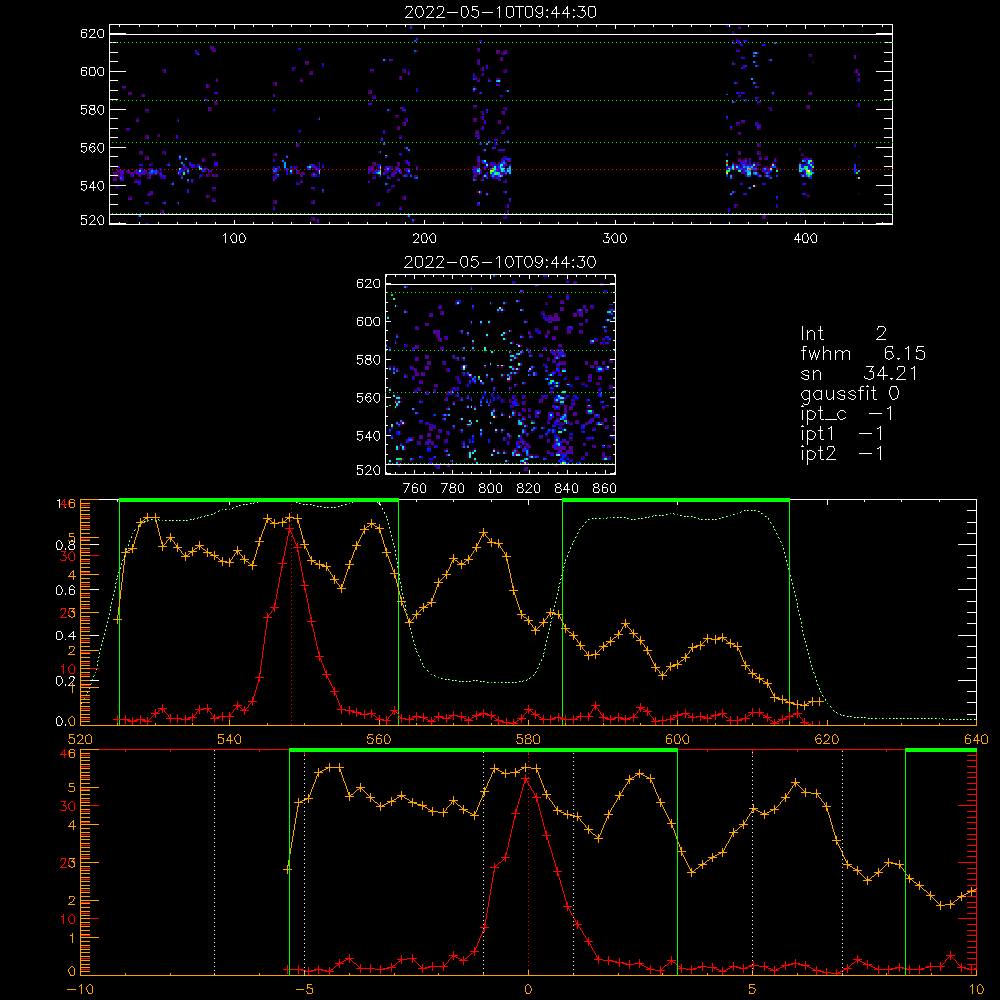Viewport: 1000px width, 1000px height.
Task: Click x-axis label 540 in profile plot
Action: 230,739
